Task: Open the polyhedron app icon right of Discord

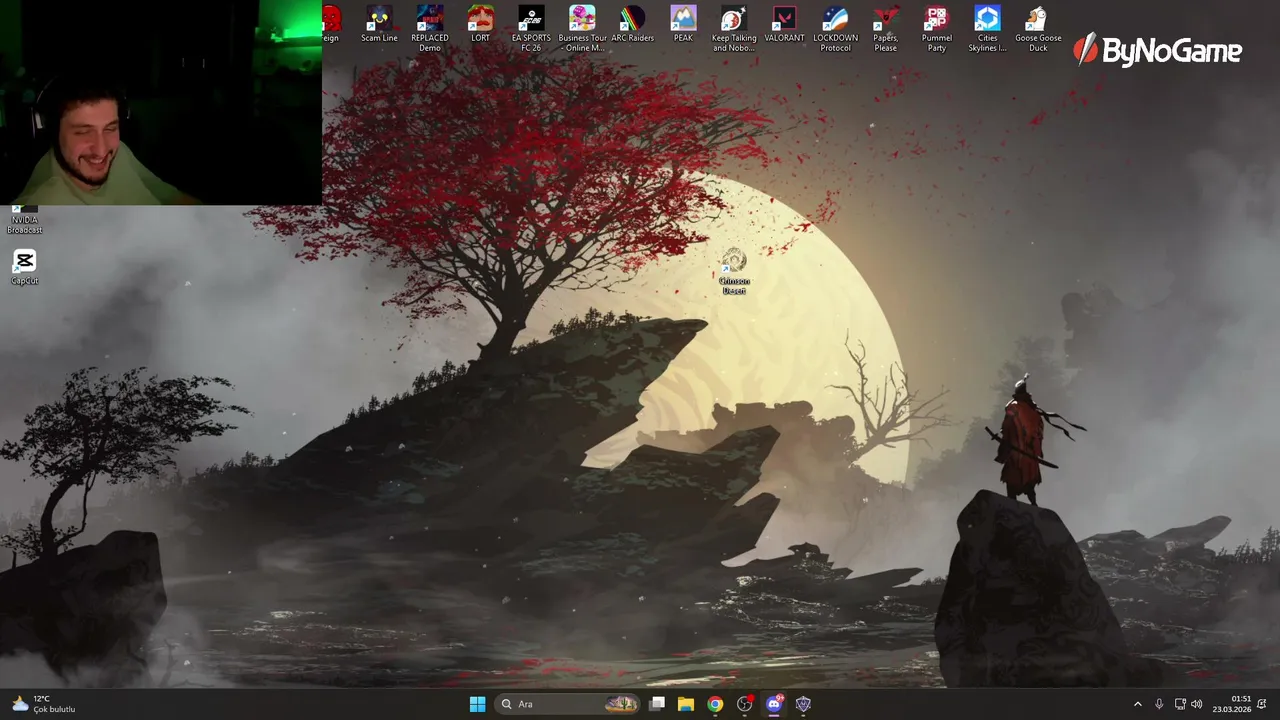Action: point(803,704)
